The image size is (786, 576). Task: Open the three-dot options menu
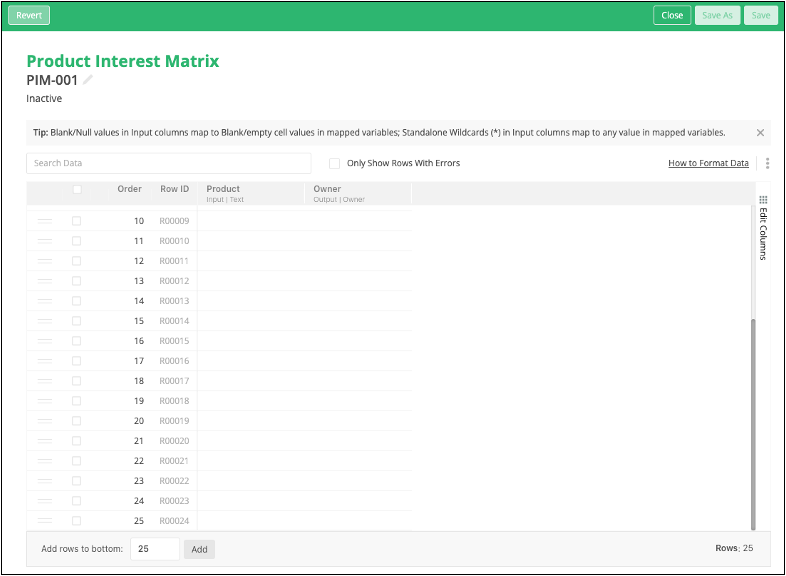(x=767, y=163)
